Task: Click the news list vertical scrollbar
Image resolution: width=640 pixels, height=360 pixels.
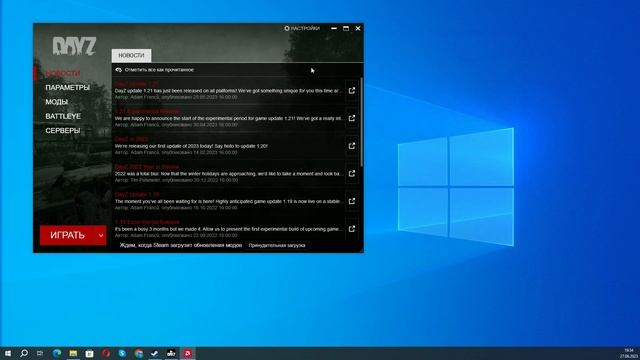Action: 362,122
